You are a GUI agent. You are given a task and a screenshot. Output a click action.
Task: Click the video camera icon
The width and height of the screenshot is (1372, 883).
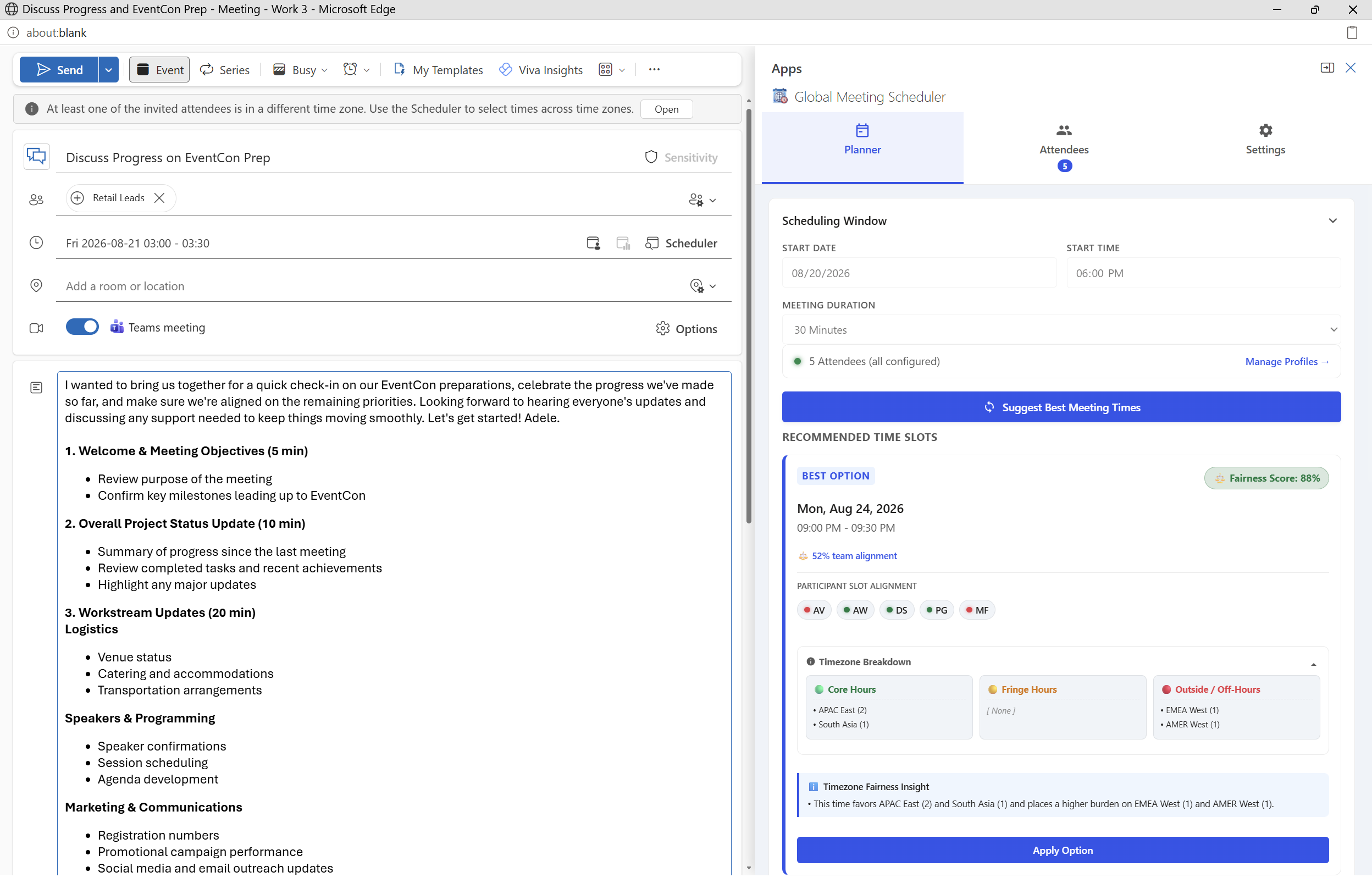coord(36,329)
